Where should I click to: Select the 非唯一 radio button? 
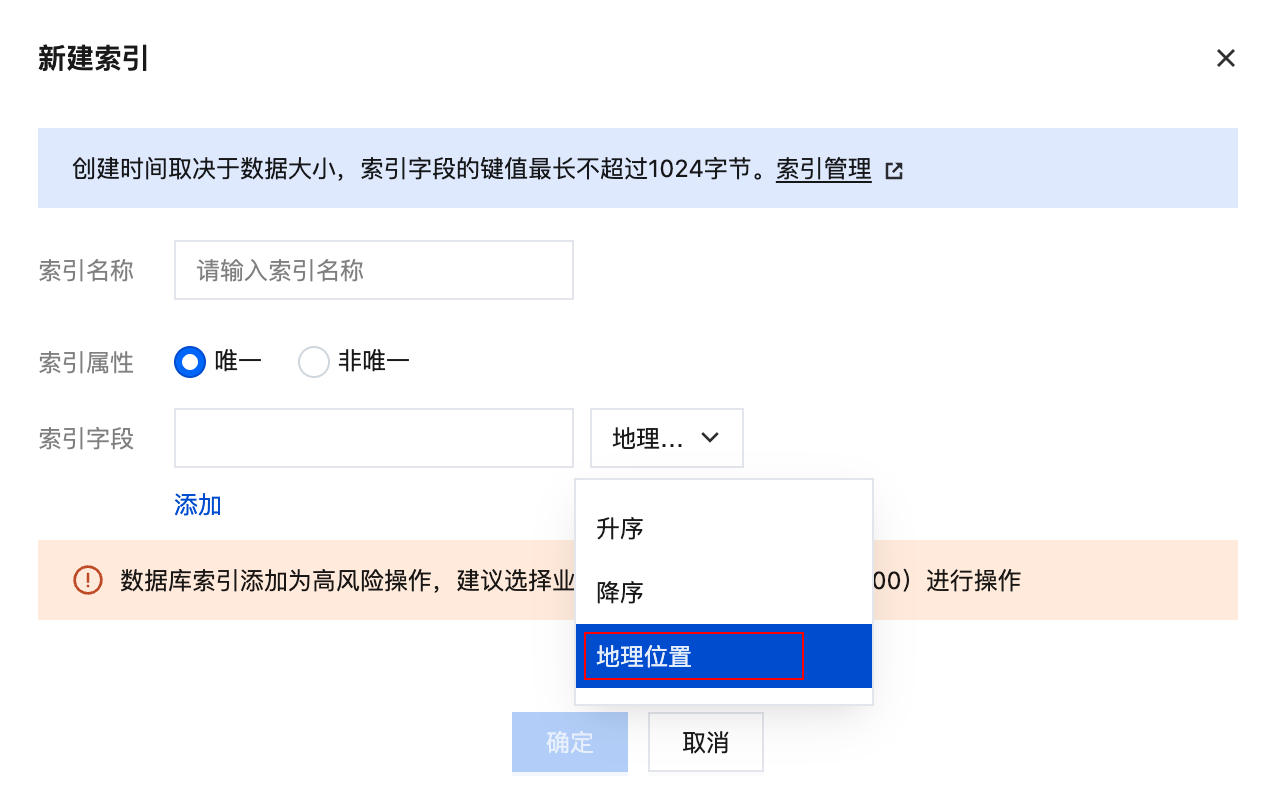pos(314,362)
